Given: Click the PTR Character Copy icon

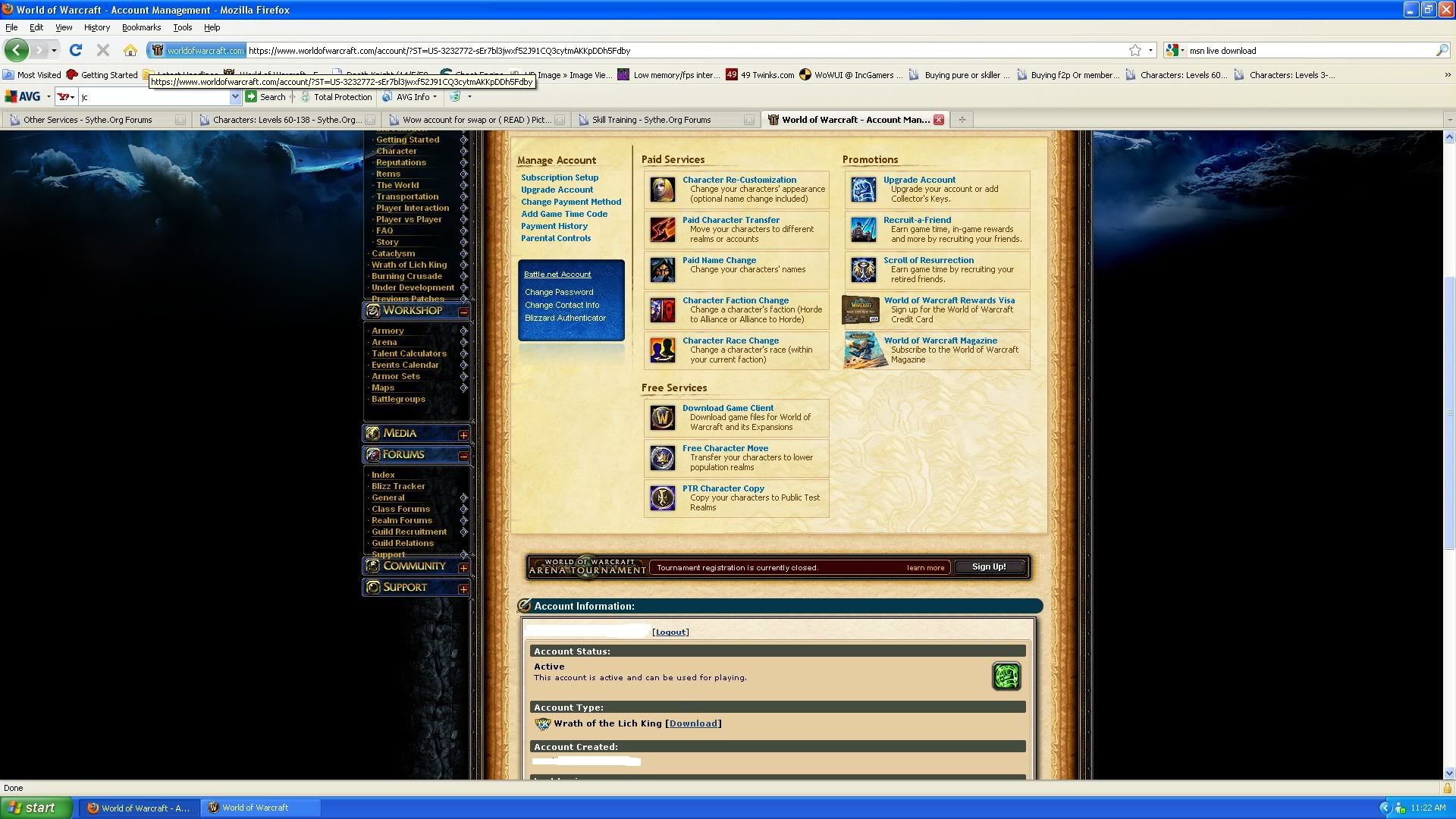Looking at the screenshot, I should click(x=662, y=498).
